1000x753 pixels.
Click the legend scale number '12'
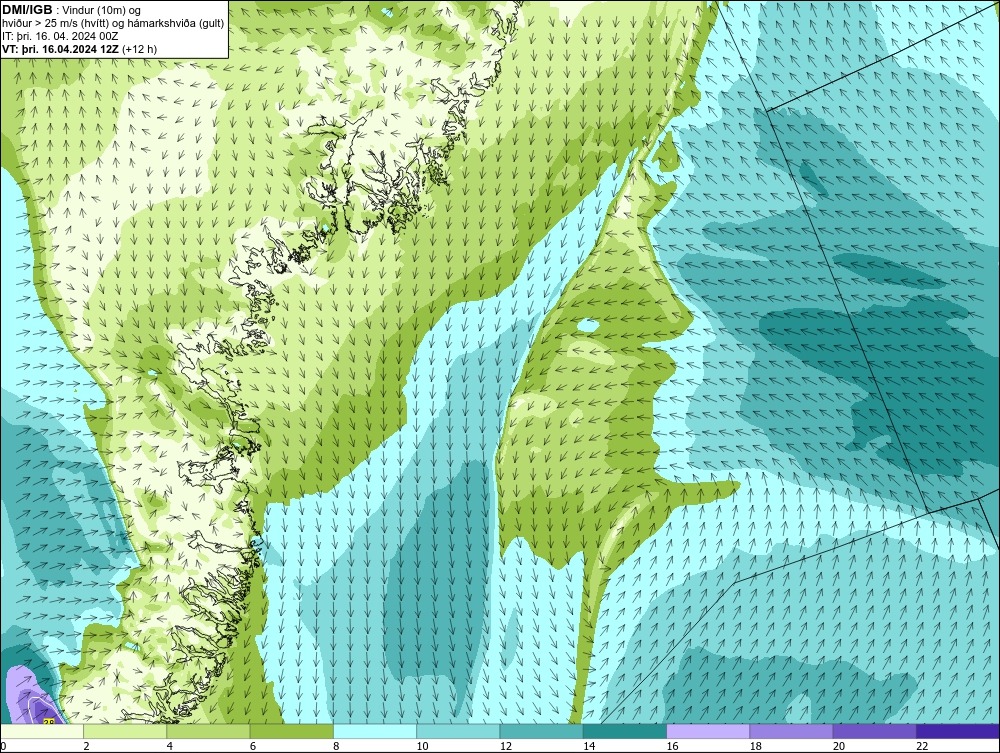point(506,747)
